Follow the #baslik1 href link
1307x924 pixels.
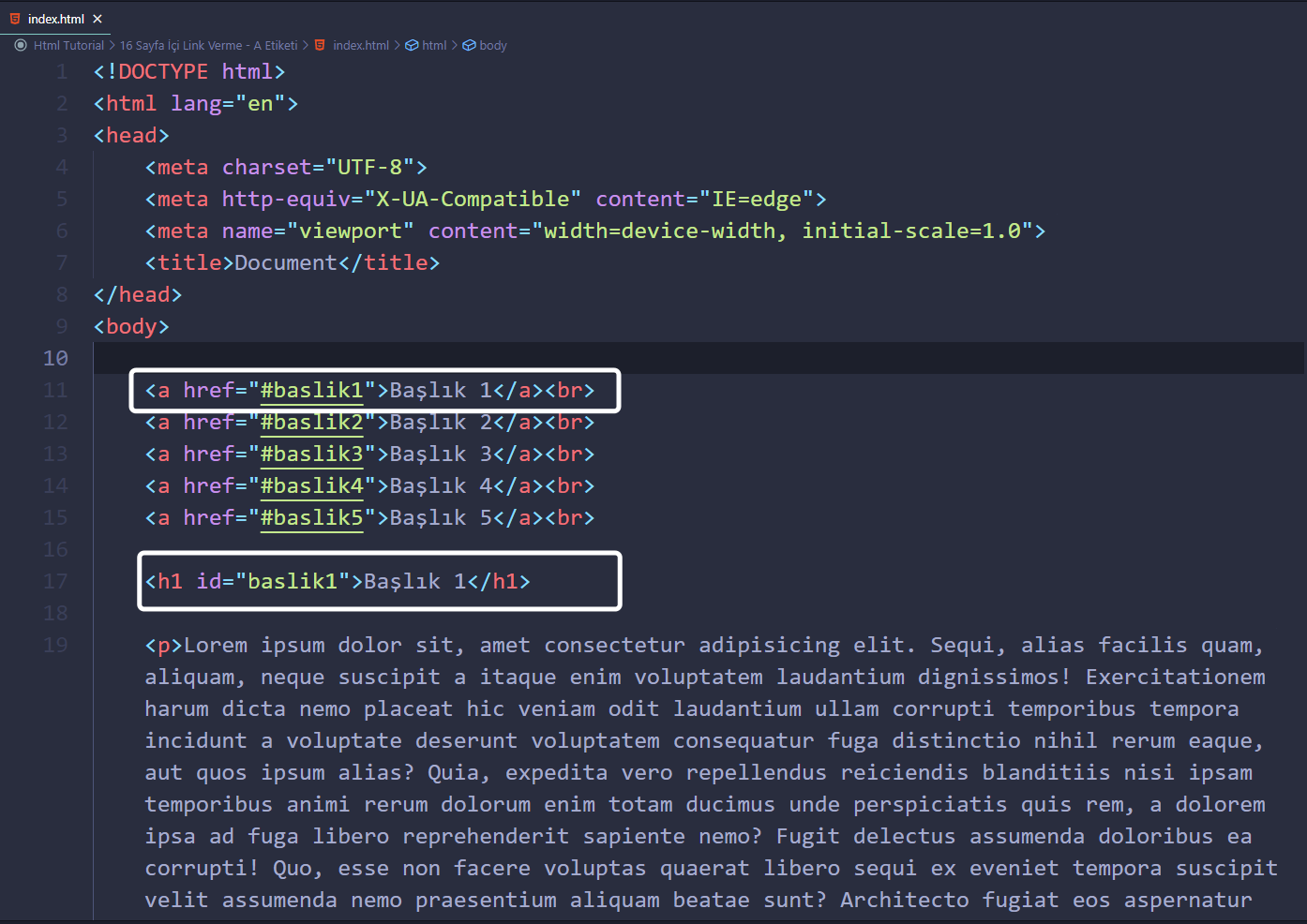[x=311, y=391]
